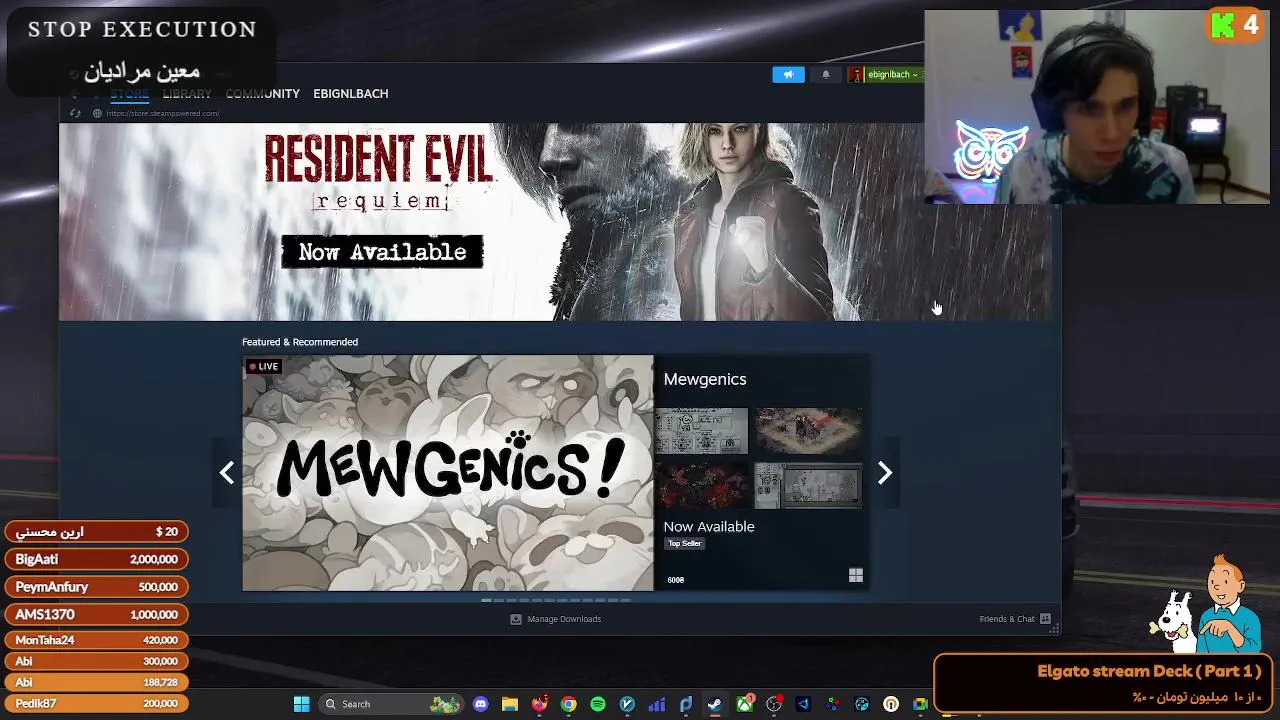
Task: Go to previous featured carousel item
Action: point(227,472)
